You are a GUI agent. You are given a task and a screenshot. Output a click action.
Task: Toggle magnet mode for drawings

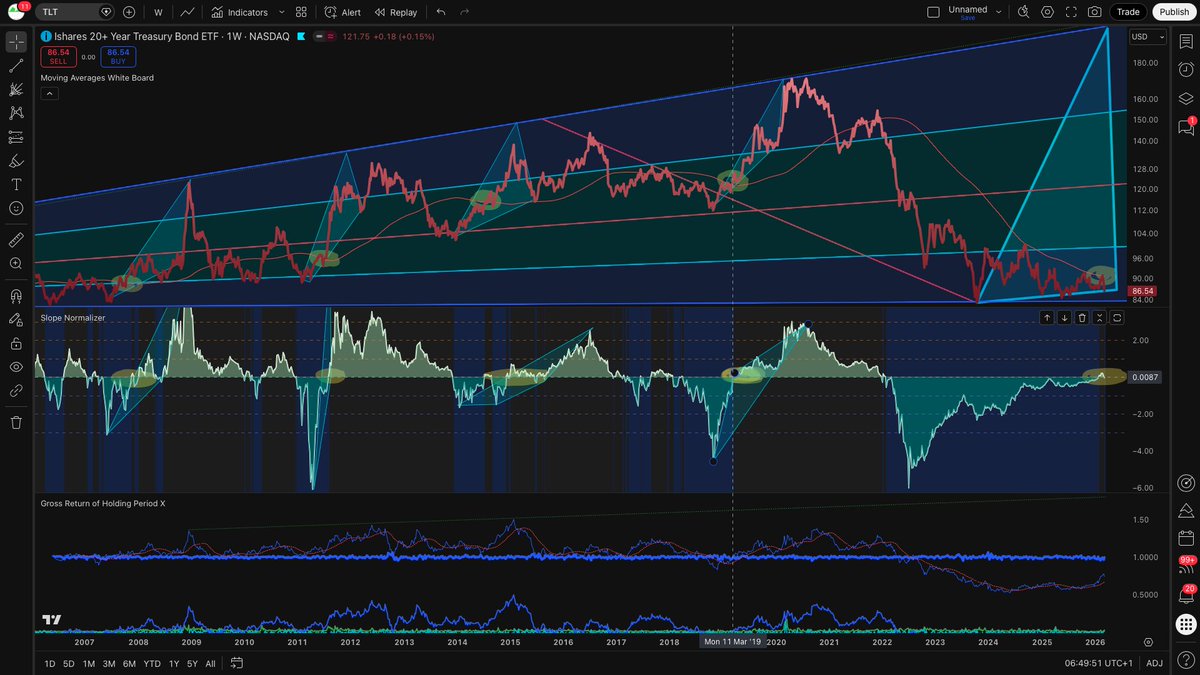pyautogui.click(x=16, y=296)
